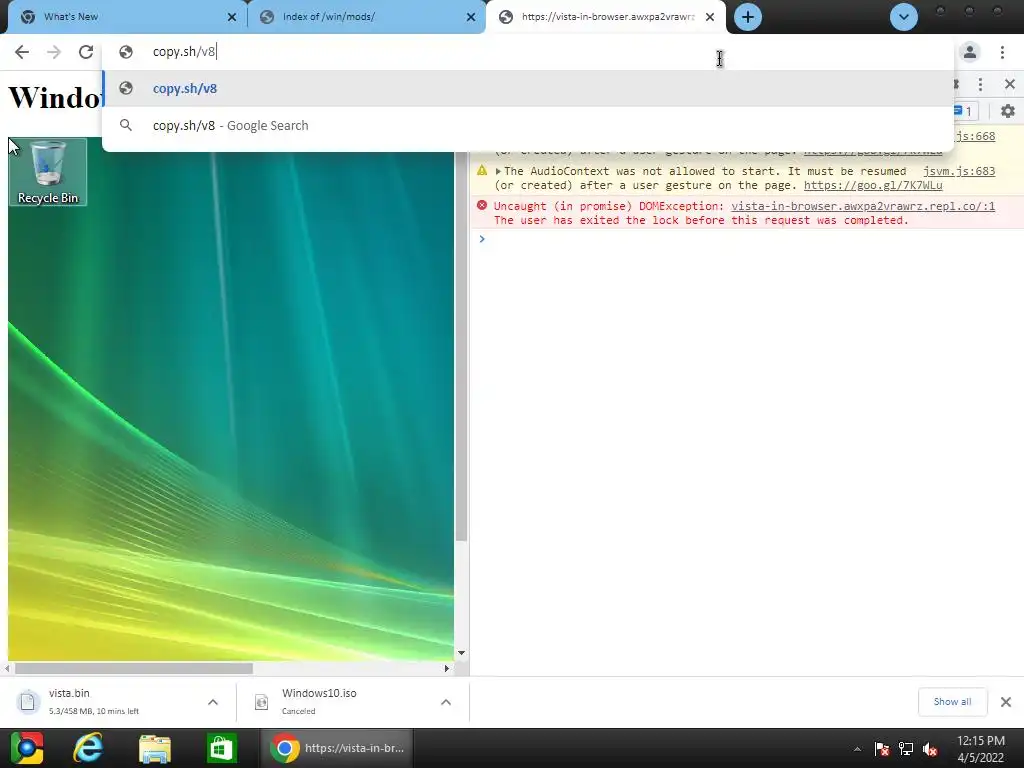Open the Store icon in taskbar
The height and width of the screenshot is (768, 1024).
(221, 748)
